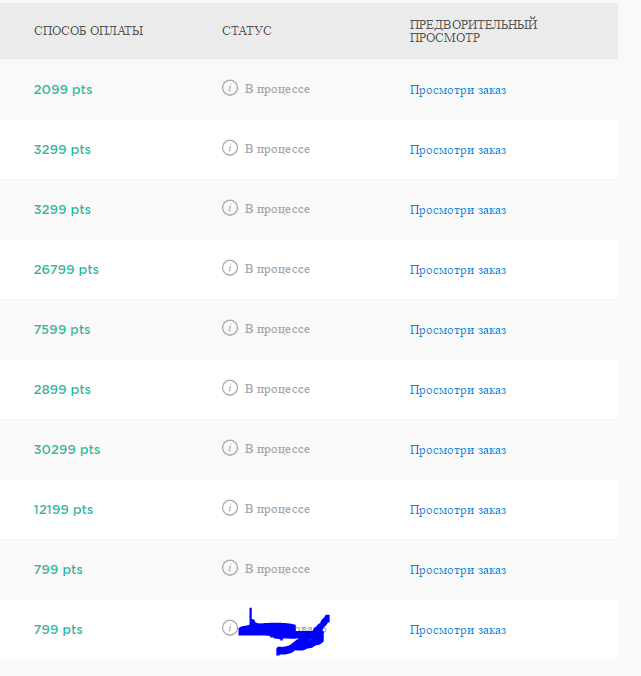Click the ПРЕДВОРИТЕЛЬНЫЙ ПРОСМОТР column header
The width and height of the screenshot is (641, 676).
pyautogui.click(x=473, y=31)
